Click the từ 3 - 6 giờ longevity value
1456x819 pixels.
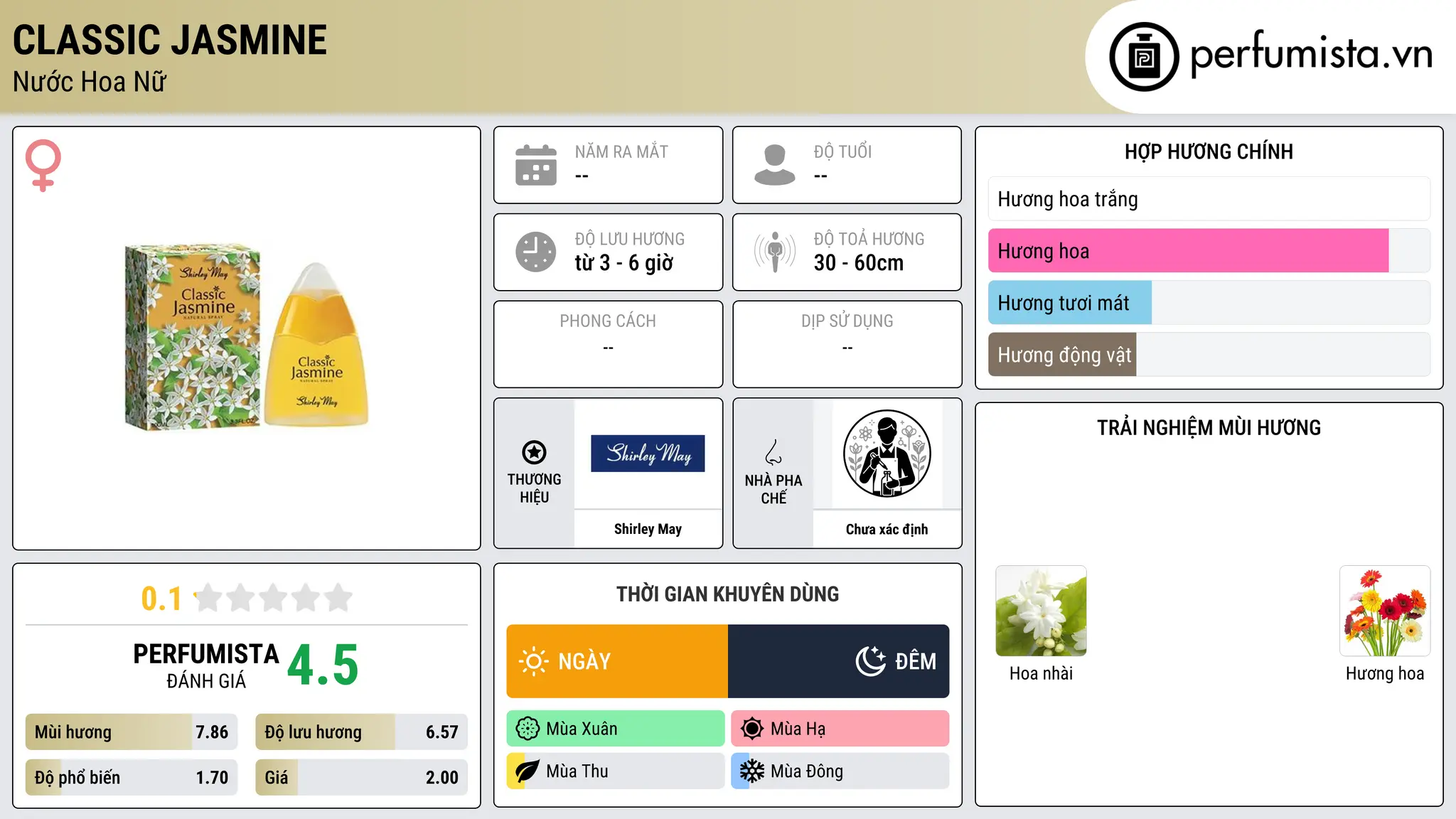pos(624,263)
